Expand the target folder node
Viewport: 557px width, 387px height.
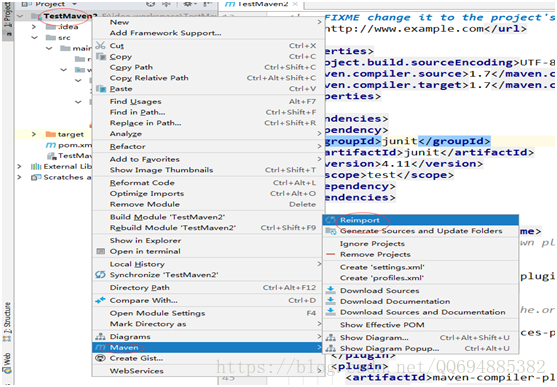point(34,134)
